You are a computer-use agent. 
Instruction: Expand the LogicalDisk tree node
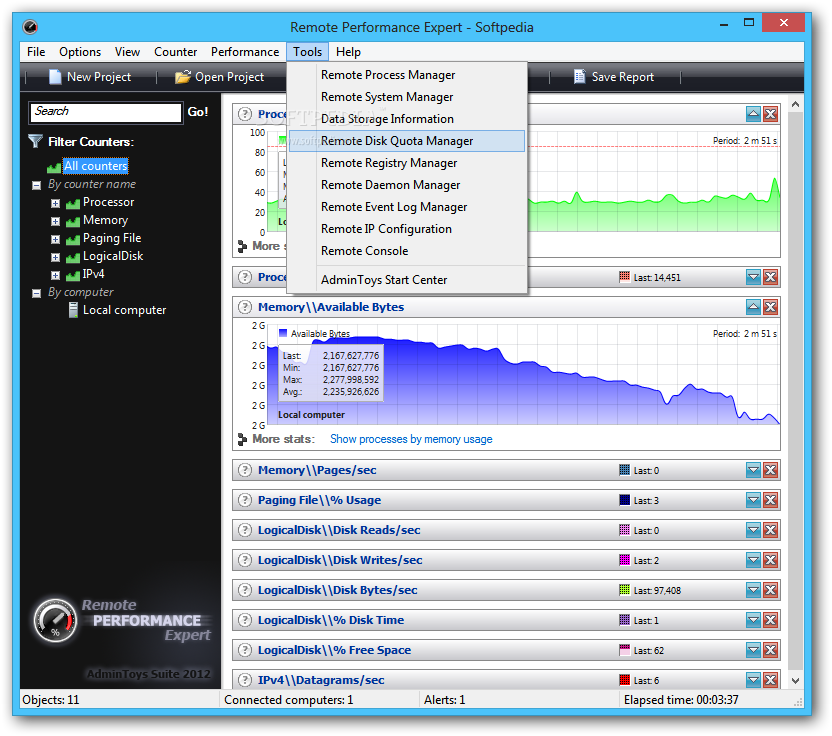pos(55,257)
